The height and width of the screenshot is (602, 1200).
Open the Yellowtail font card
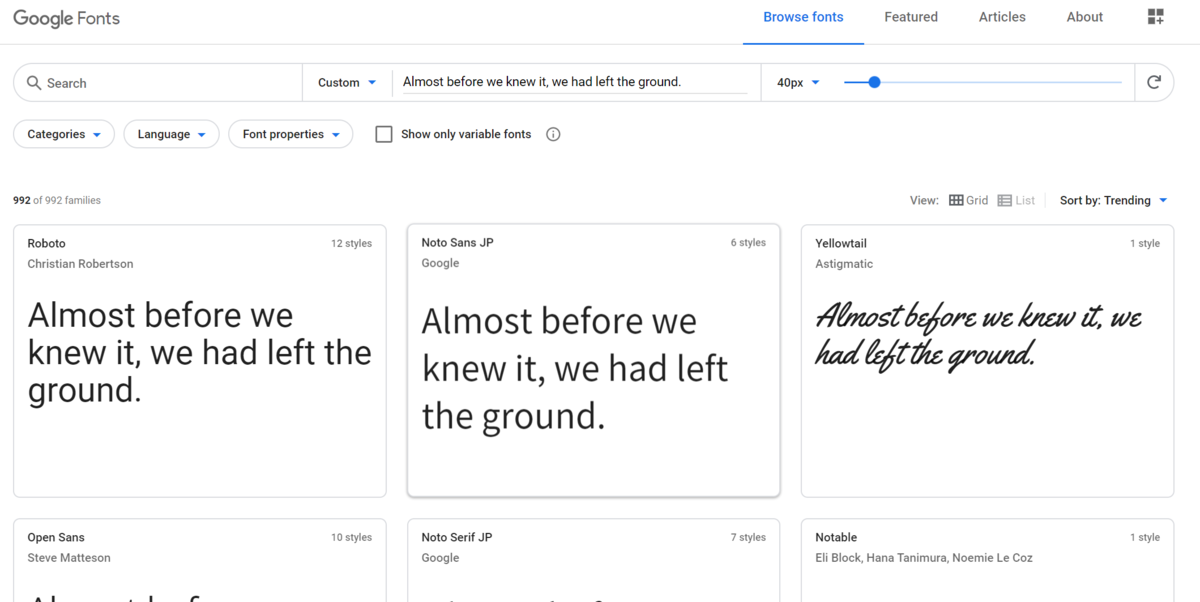point(987,361)
